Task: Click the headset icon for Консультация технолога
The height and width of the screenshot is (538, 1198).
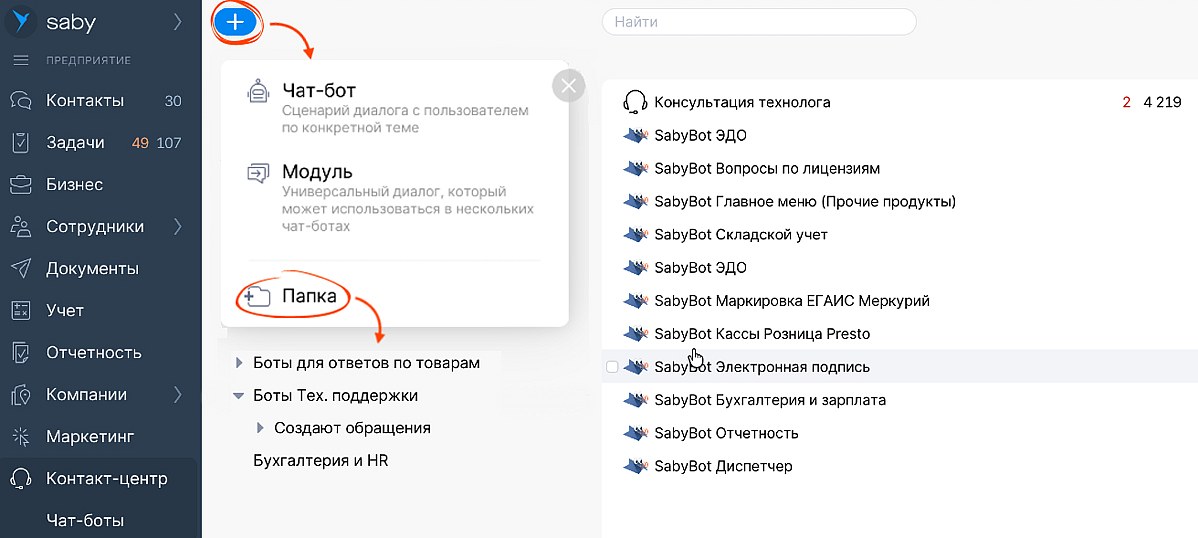Action: (634, 102)
